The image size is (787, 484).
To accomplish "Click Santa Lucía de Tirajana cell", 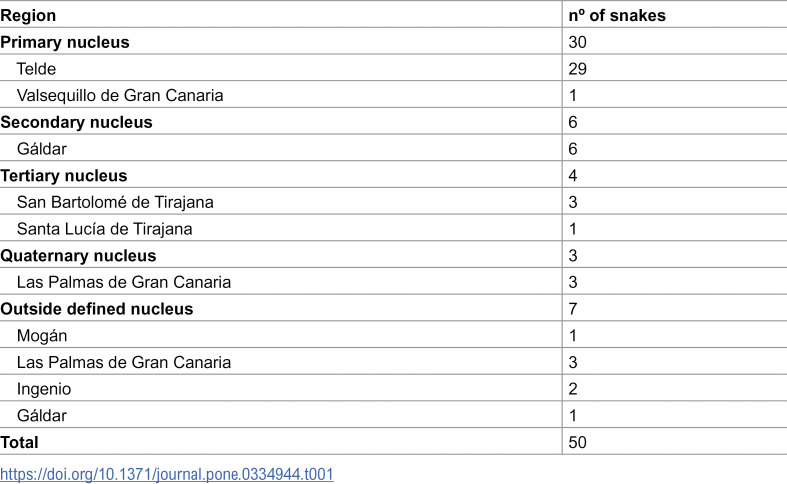I will tap(104, 229).
